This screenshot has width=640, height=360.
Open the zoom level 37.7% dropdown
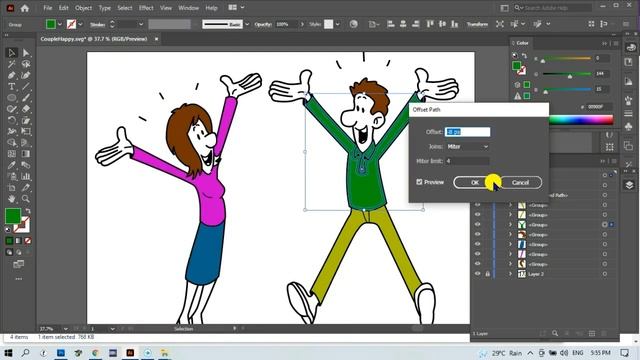pyautogui.click(x=65, y=329)
